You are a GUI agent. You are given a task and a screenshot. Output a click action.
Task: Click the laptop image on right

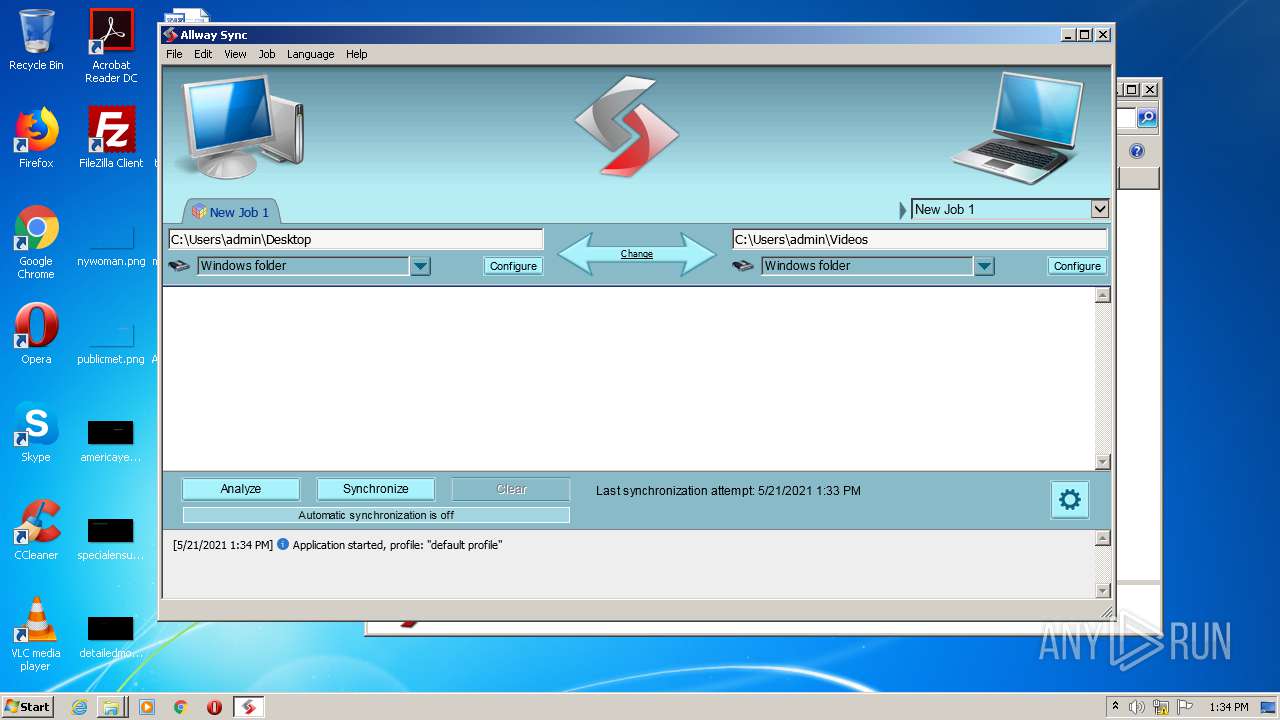click(1019, 128)
